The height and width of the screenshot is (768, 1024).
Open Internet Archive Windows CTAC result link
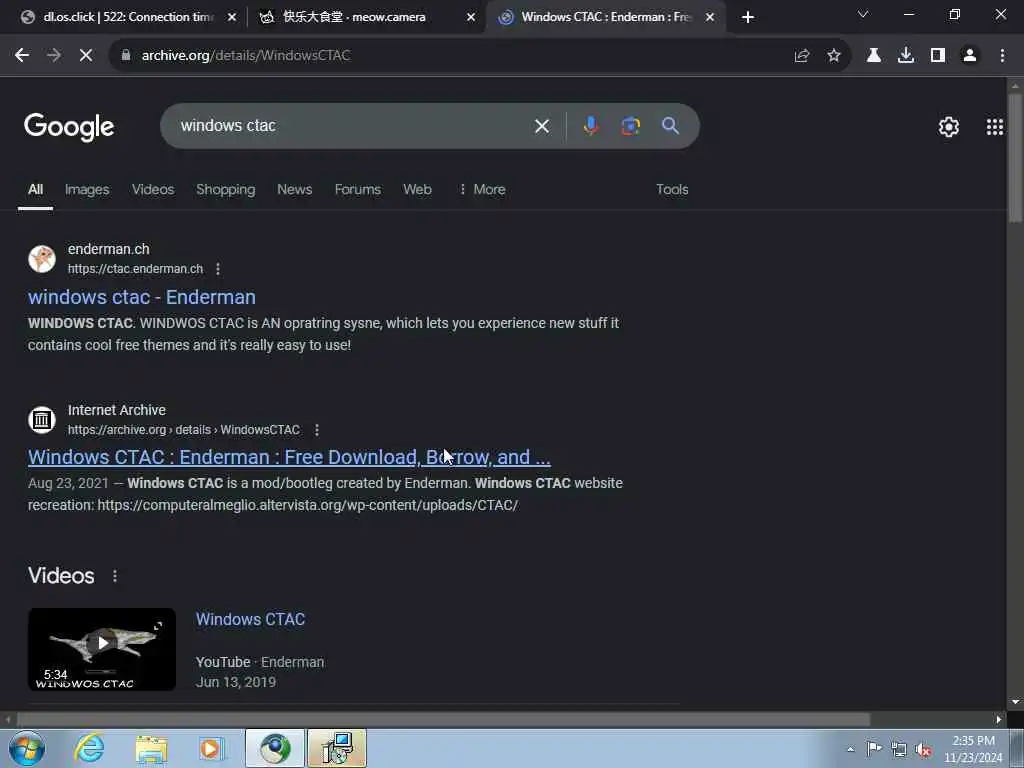(x=289, y=457)
